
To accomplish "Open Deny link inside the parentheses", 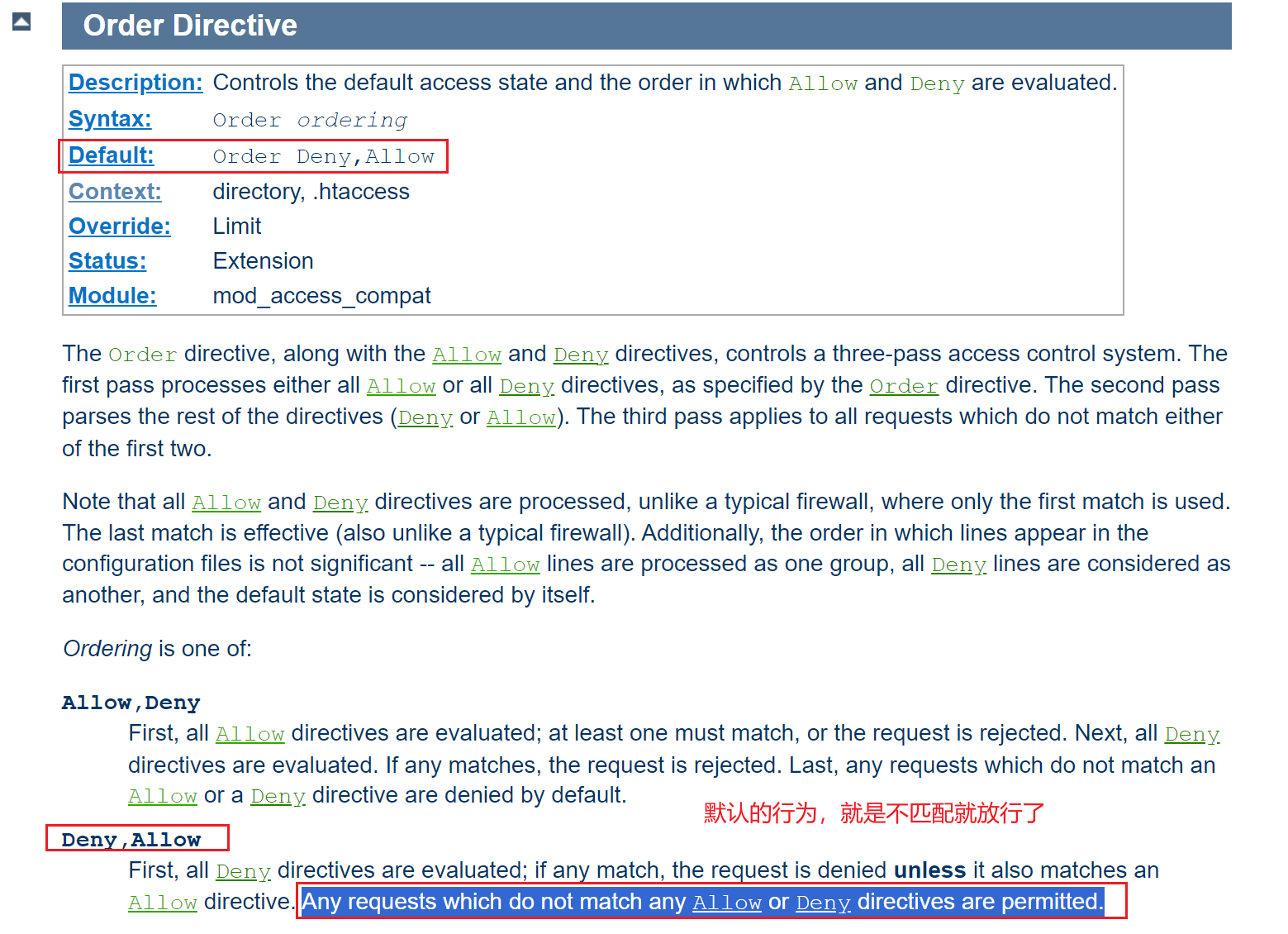I will tap(425, 417).
